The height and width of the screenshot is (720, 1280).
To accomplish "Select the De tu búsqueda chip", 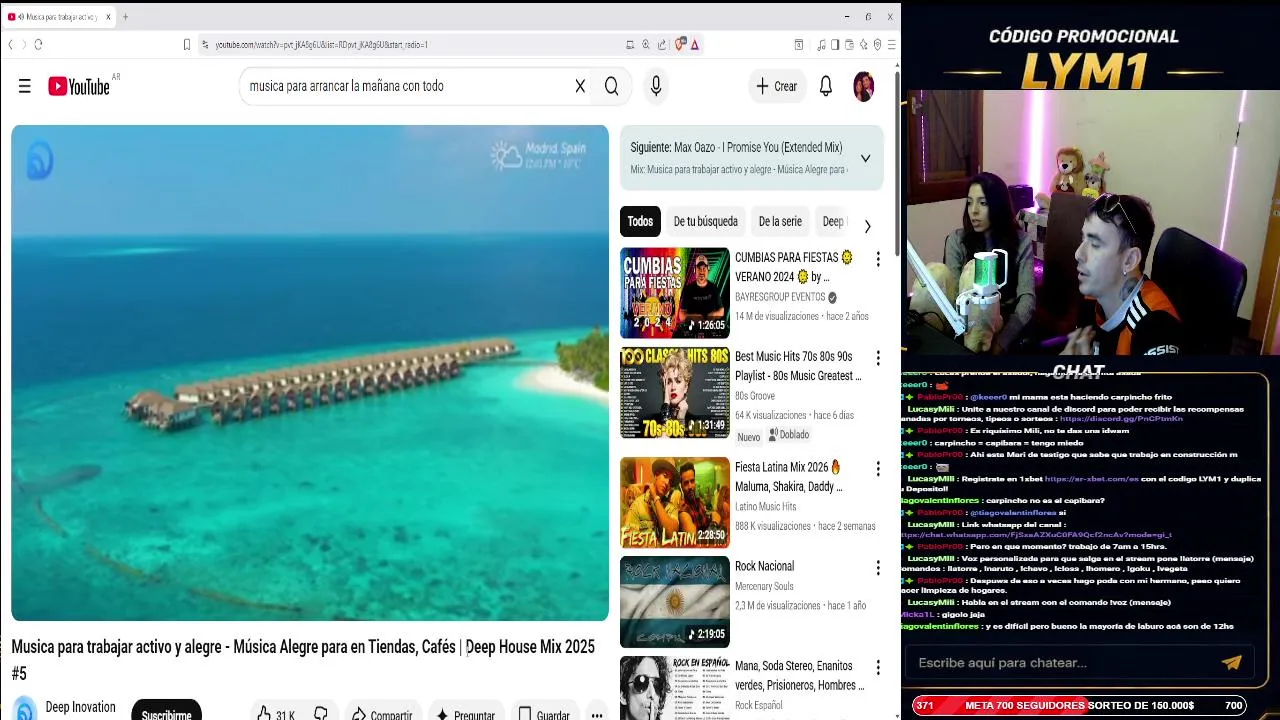I will click(705, 221).
